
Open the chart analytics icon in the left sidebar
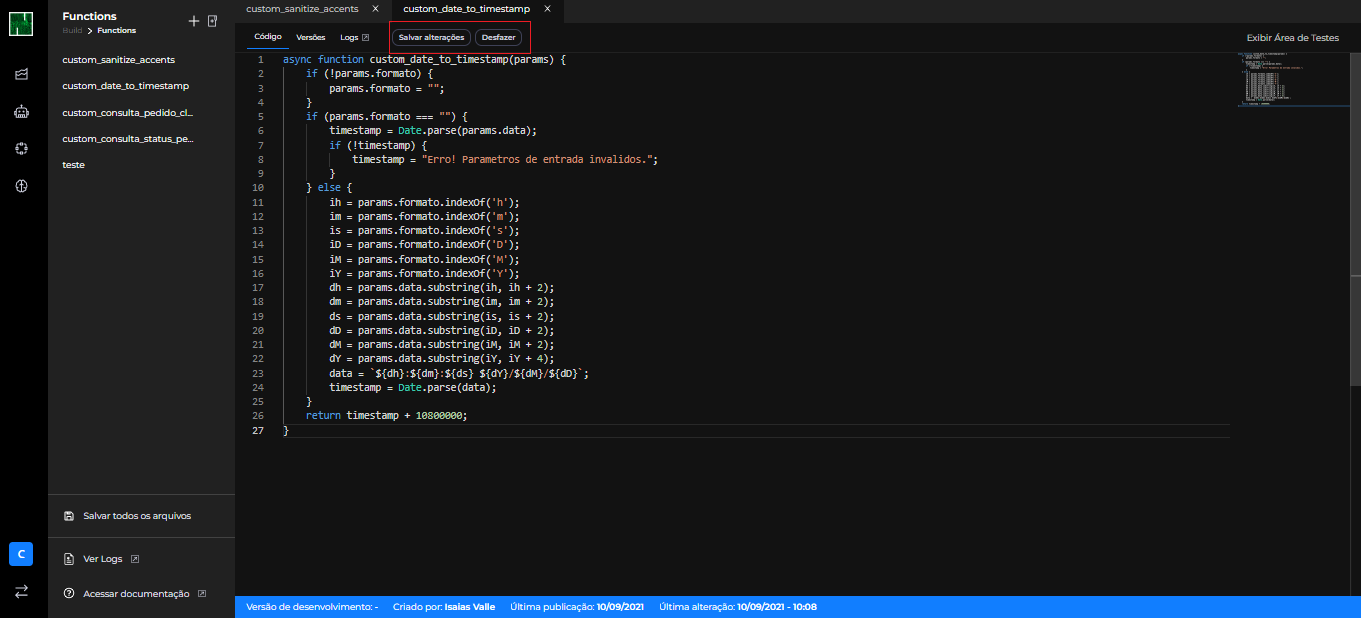pos(22,75)
